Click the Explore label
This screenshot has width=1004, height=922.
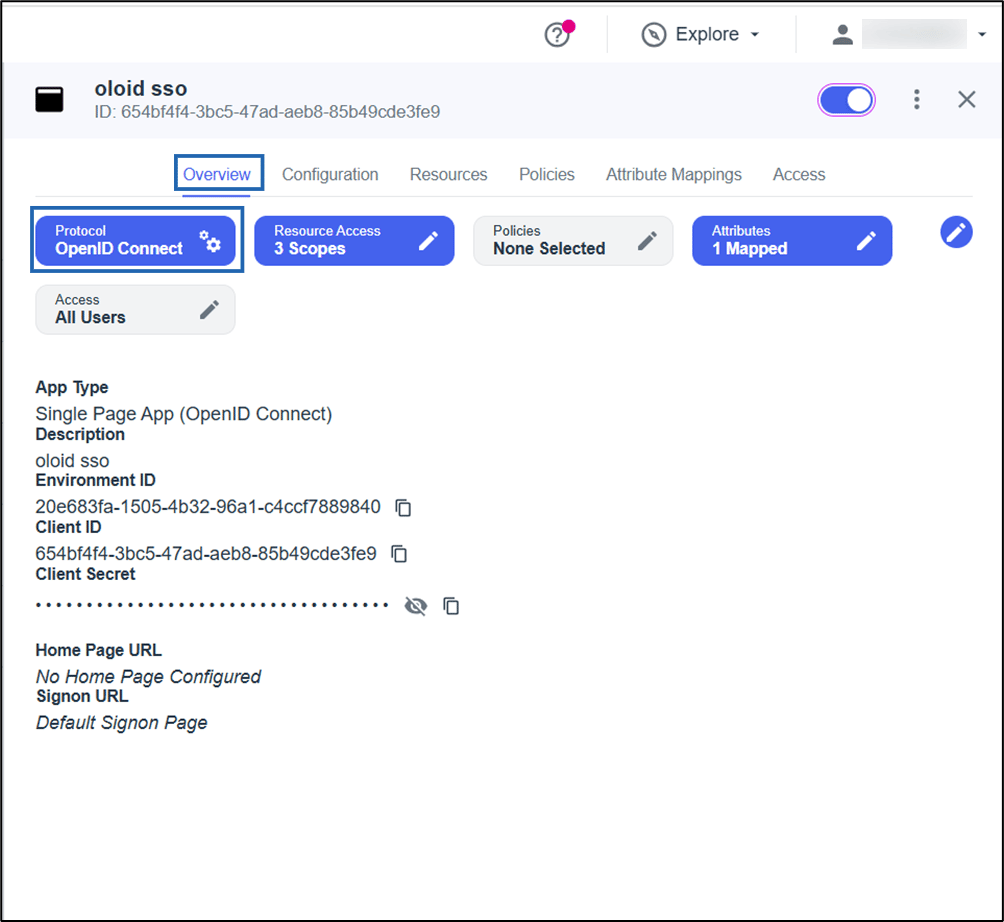pos(707,34)
